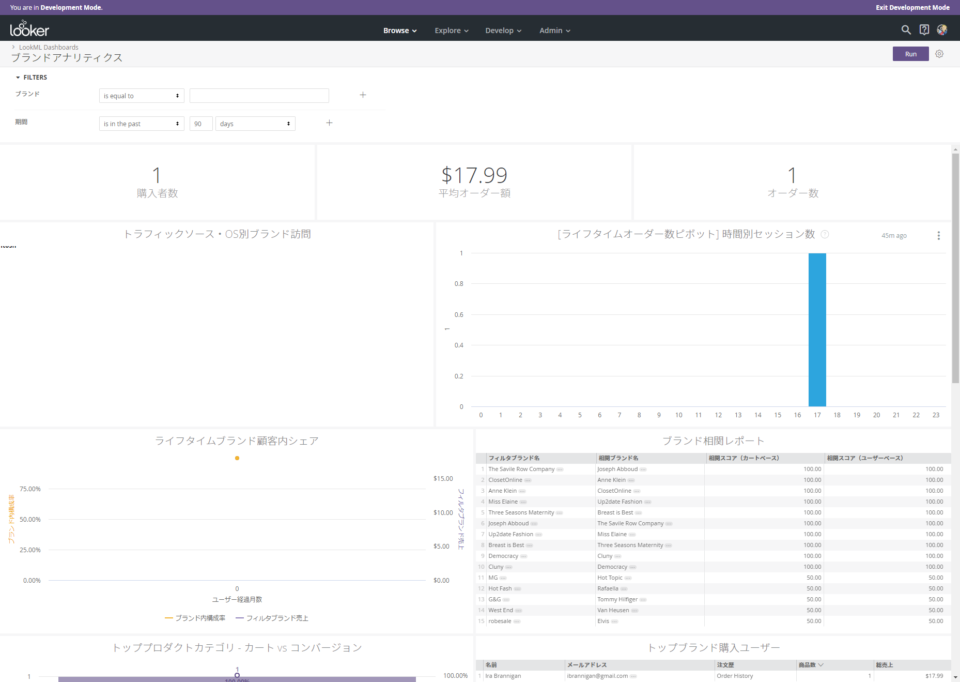This screenshot has width=960, height=682.
Task: Click the Looker logo
Action: (29, 30)
